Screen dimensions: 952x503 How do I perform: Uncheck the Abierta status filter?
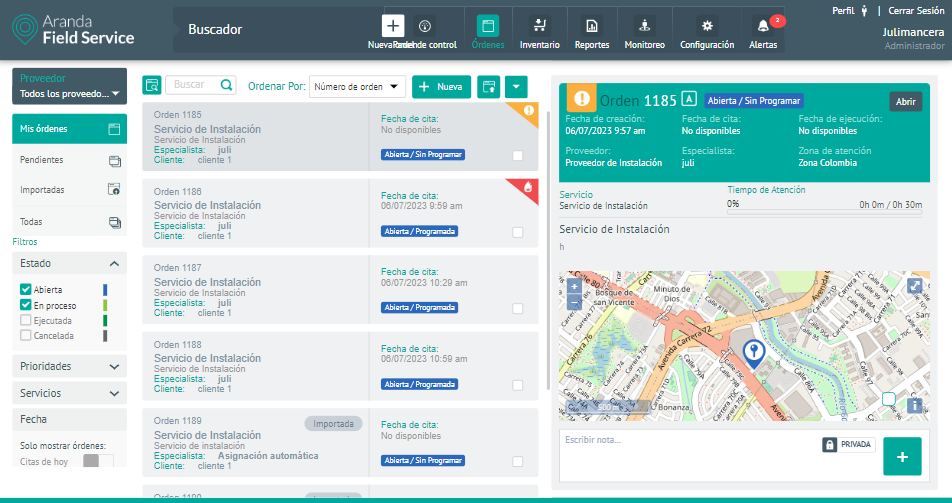(26, 290)
